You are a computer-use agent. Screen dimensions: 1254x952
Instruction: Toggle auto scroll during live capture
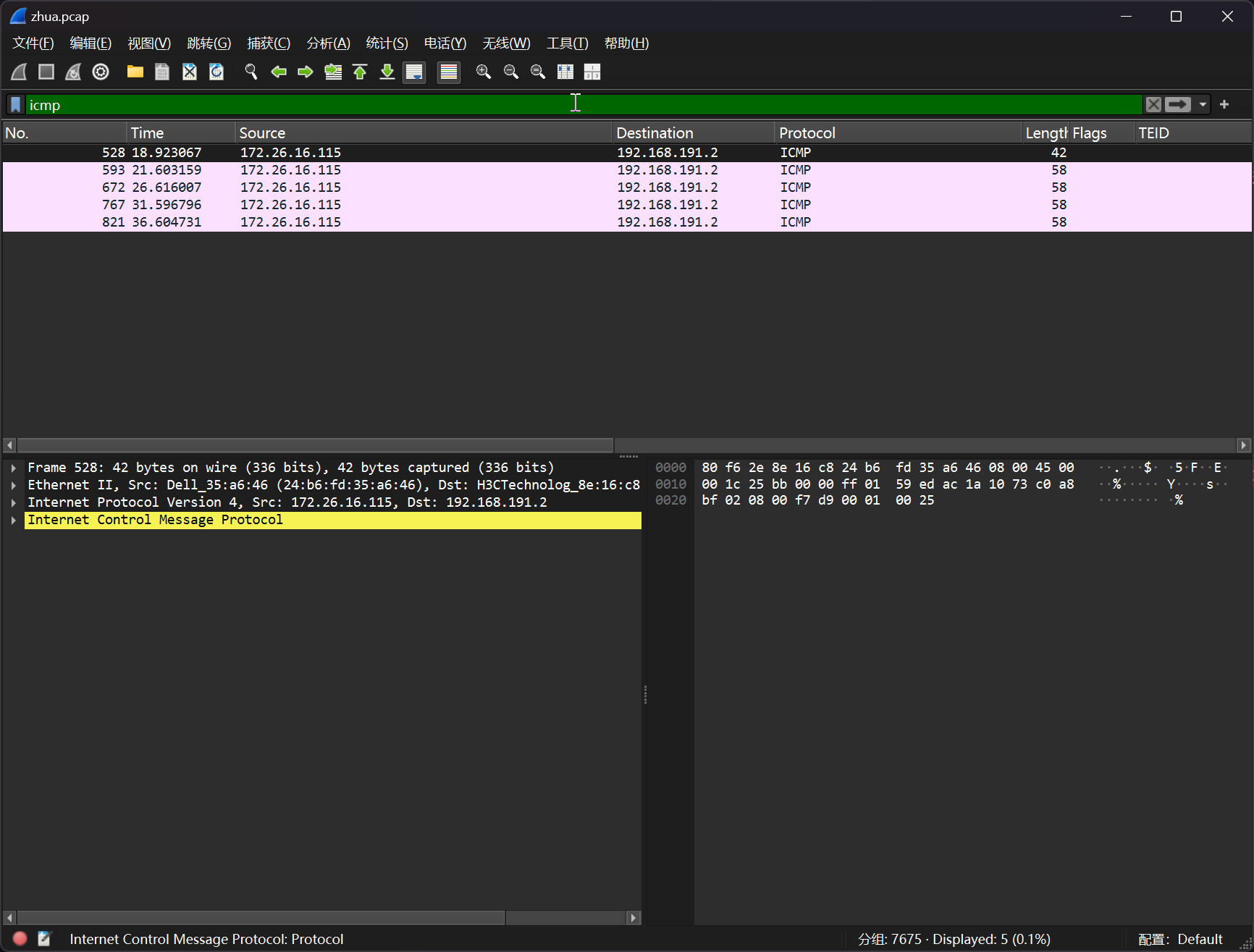pos(414,72)
